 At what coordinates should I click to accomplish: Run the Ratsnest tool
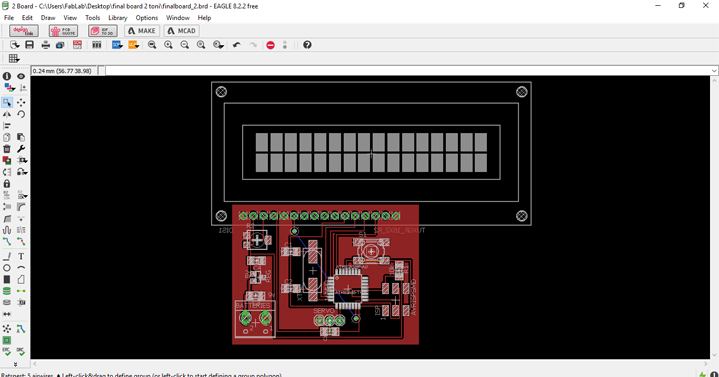[7, 329]
